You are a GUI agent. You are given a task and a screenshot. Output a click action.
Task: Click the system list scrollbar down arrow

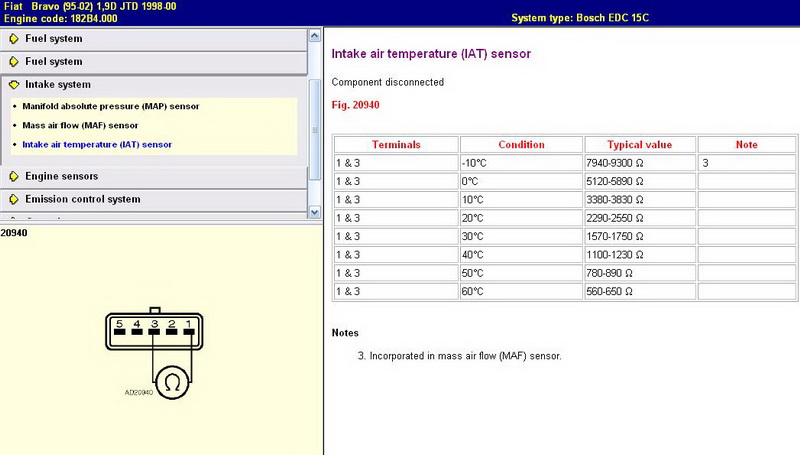coord(315,212)
